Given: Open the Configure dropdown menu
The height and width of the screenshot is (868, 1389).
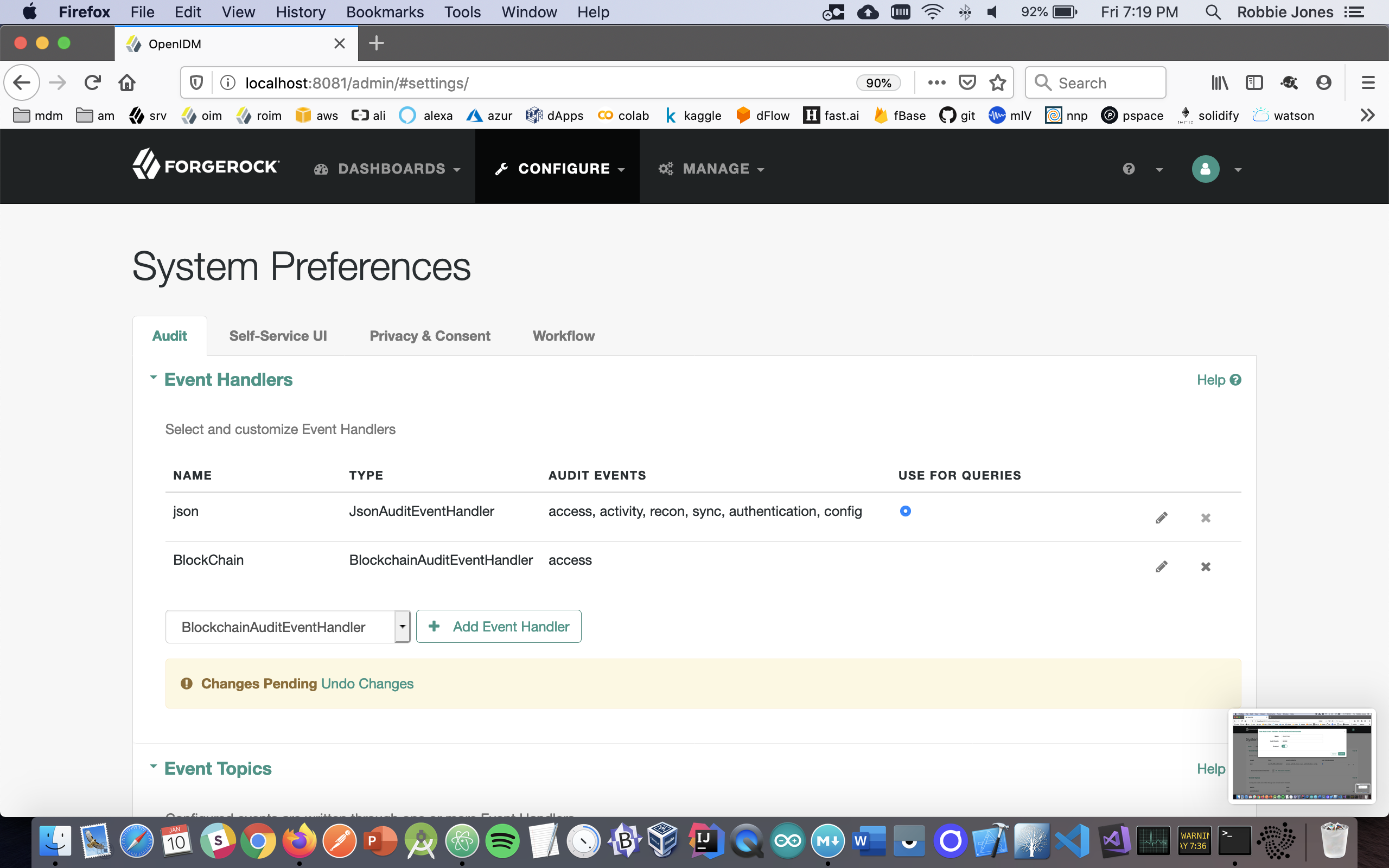Looking at the screenshot, I should click(x=559, y=169).
